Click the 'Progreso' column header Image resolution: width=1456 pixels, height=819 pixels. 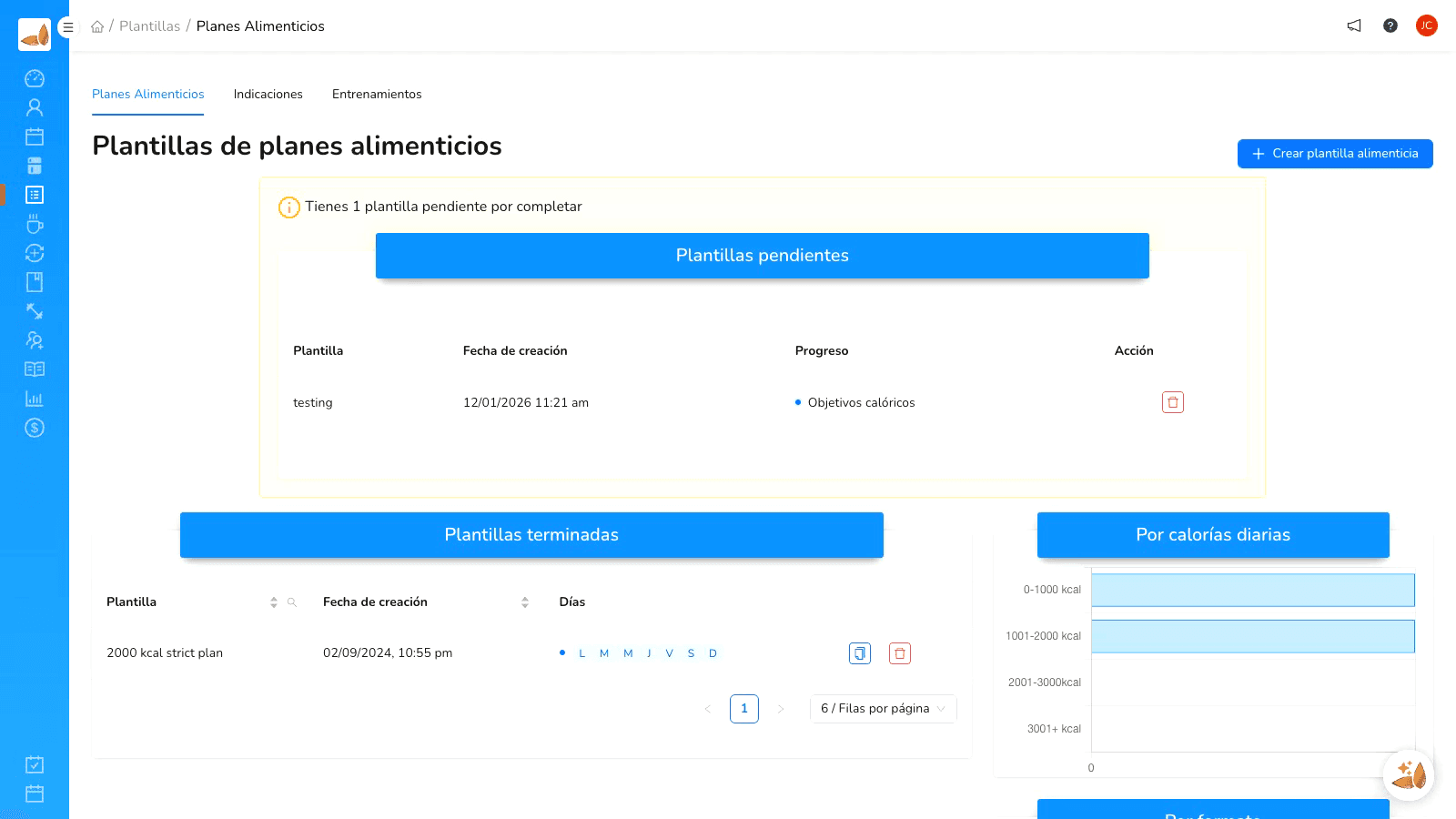click(x=822, y=351)
